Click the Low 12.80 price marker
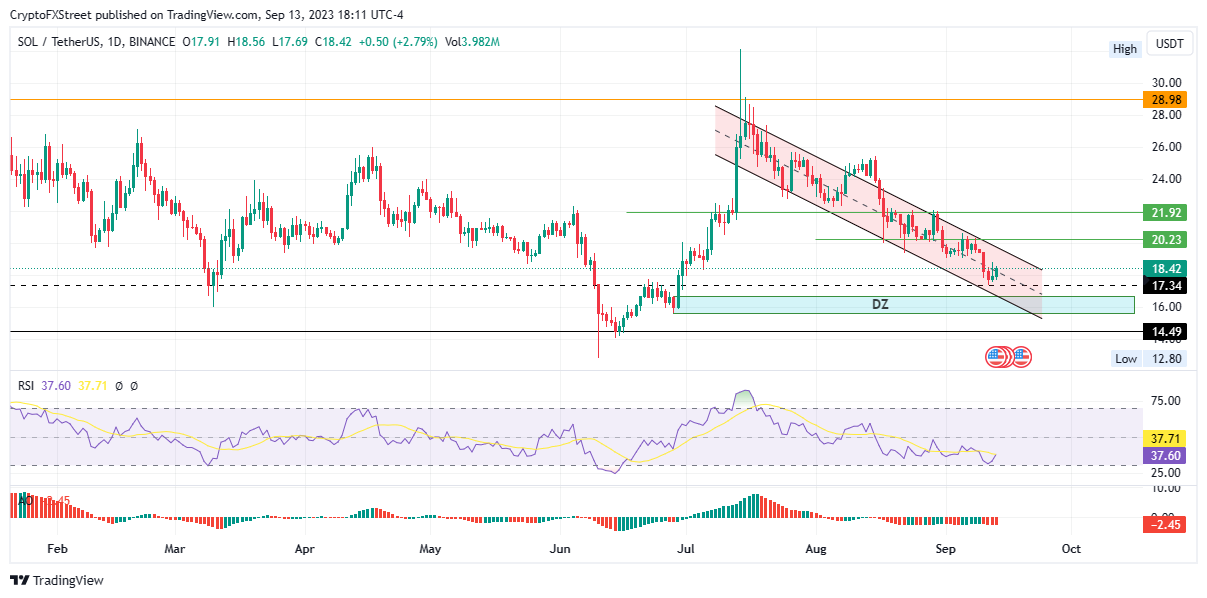 click(x=1148, y=359)
